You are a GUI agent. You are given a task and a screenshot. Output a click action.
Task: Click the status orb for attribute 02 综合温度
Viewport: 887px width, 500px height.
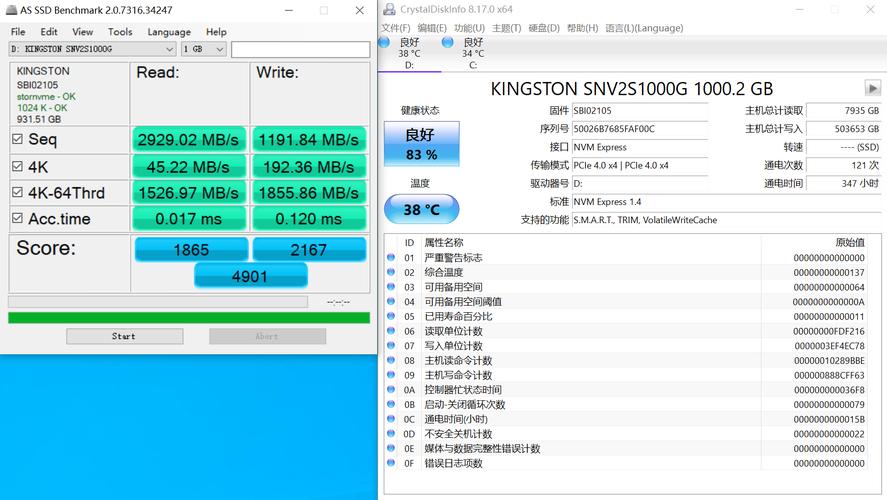pos(391,272)
